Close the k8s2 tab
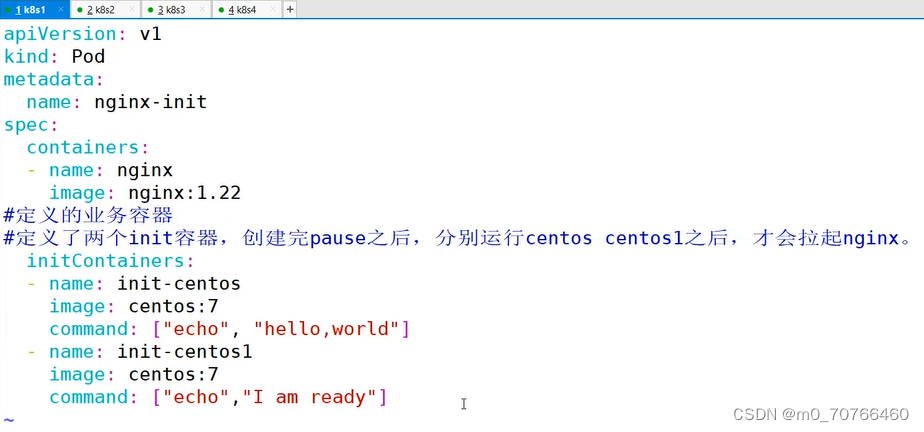924x432 pixels. coord(131,9)
